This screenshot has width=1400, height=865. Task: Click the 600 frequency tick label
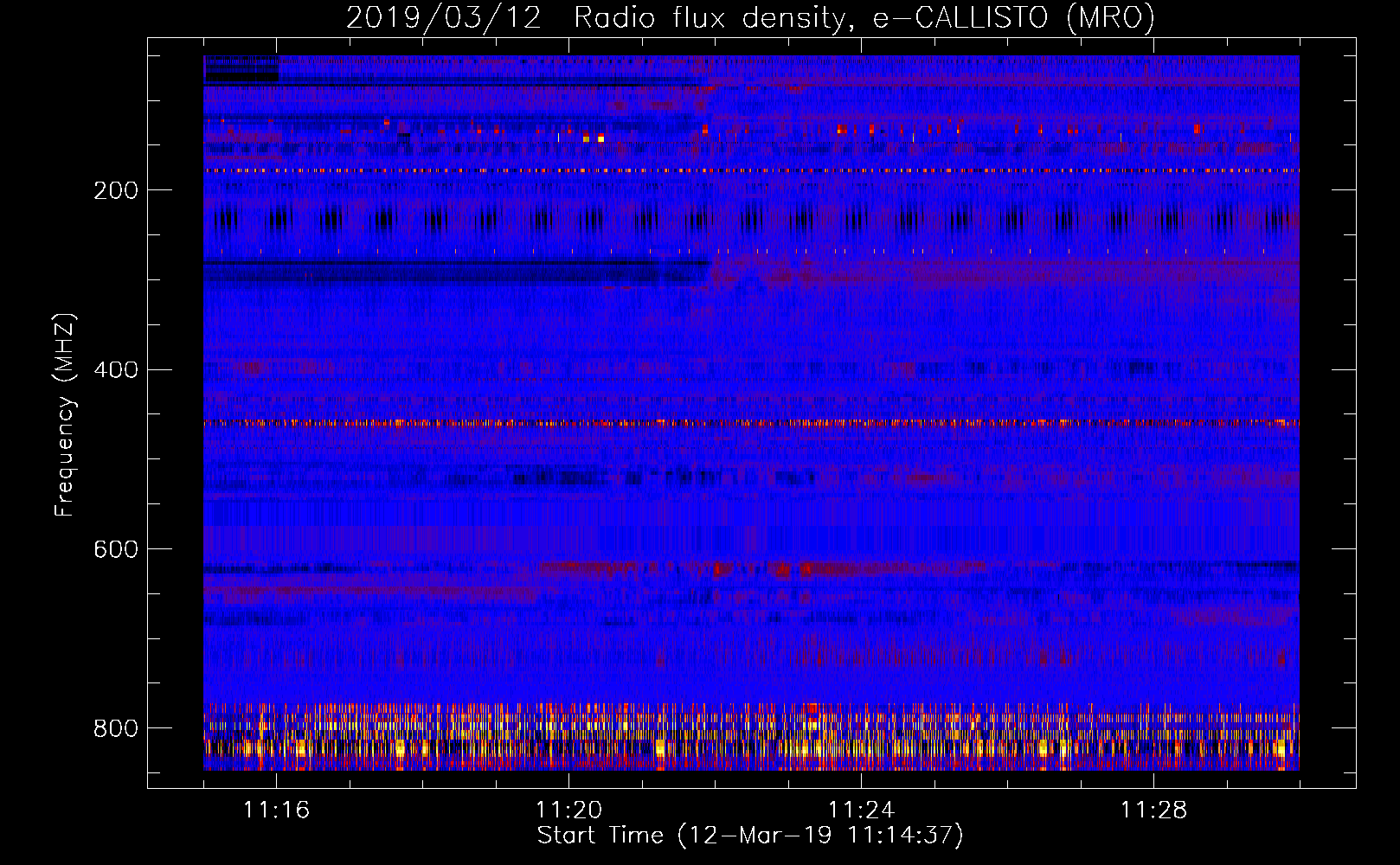[116, 550]
